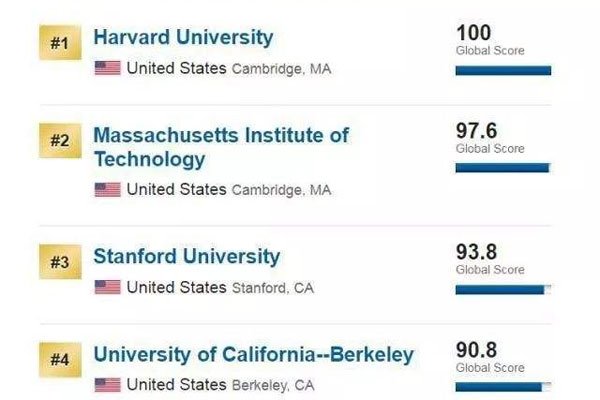Click the #4 gold rank badge
The image size is (600, 400).
tap(60, 360)
